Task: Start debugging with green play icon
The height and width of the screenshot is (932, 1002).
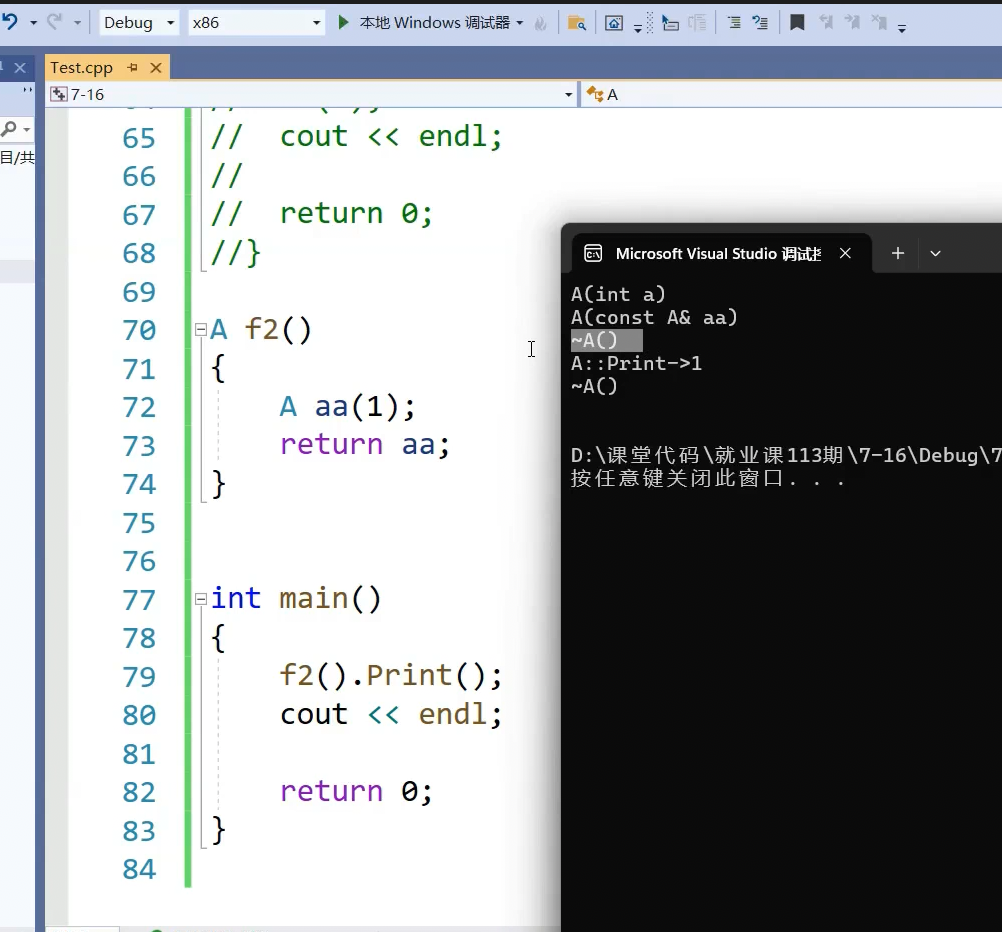Action: click(x=343, y=23)
